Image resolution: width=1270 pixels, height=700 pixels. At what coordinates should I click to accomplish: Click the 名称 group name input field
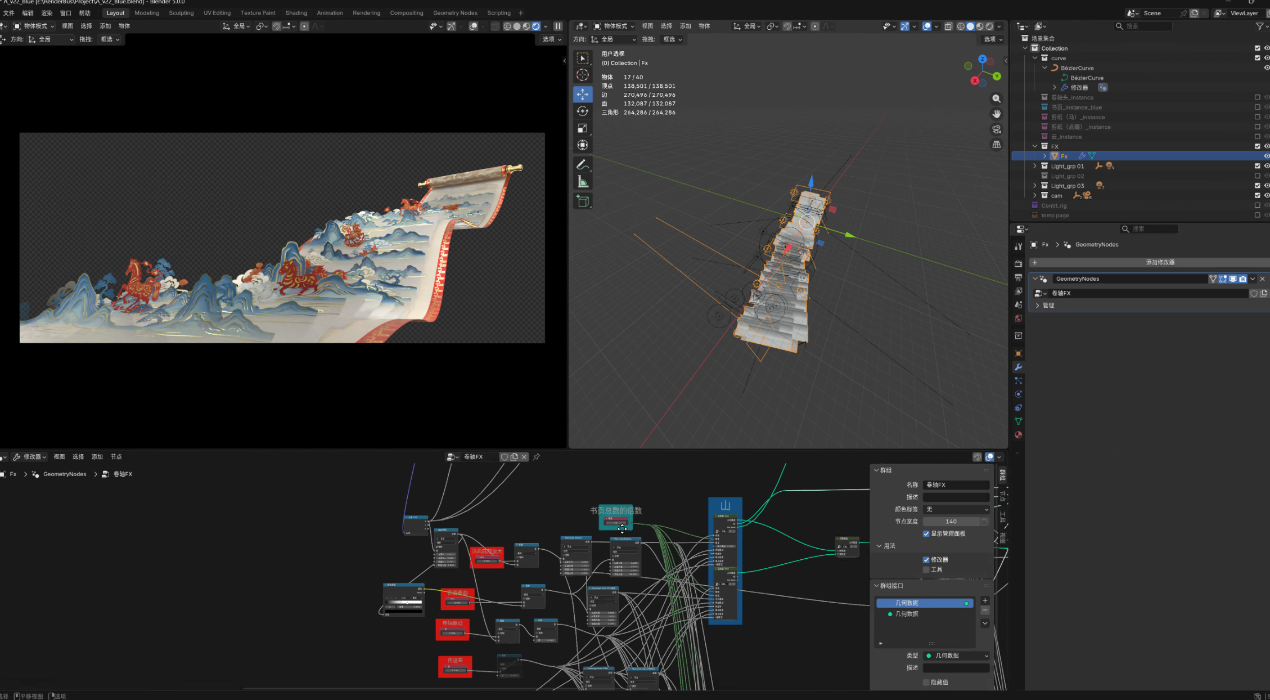coord(955,485)
